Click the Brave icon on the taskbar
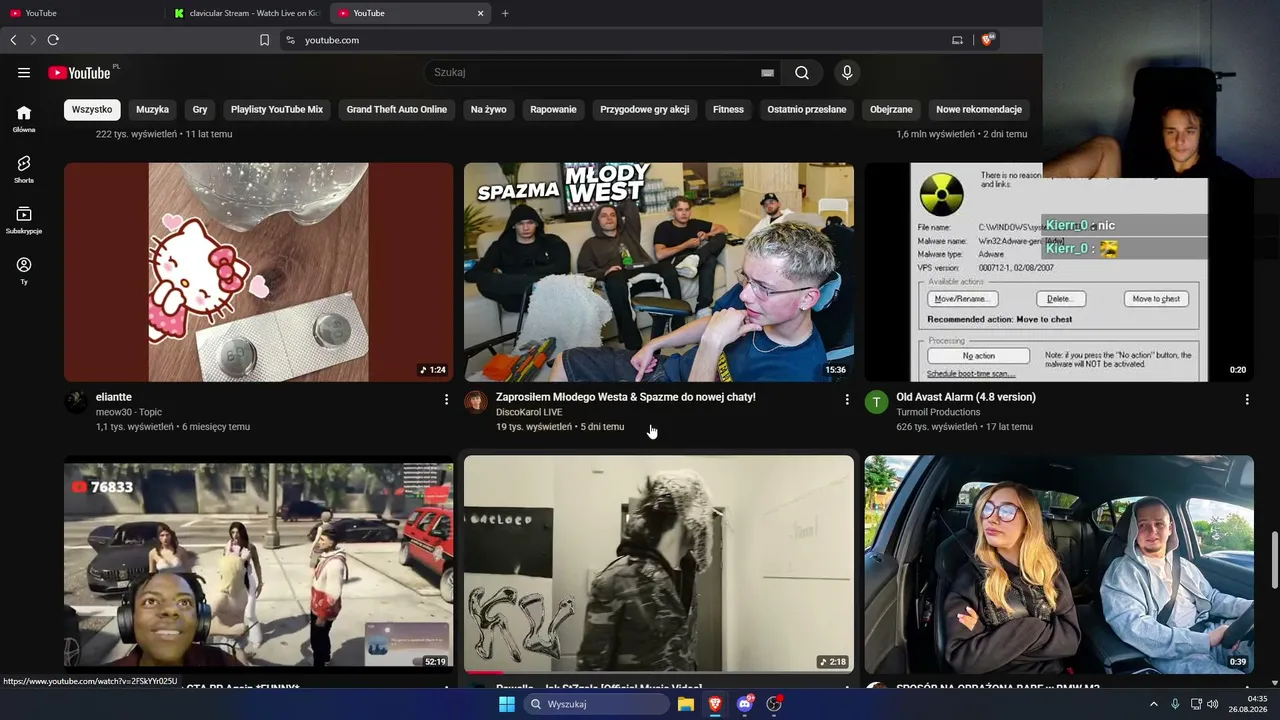This screenshot has width=1280, height=720. 715,704
